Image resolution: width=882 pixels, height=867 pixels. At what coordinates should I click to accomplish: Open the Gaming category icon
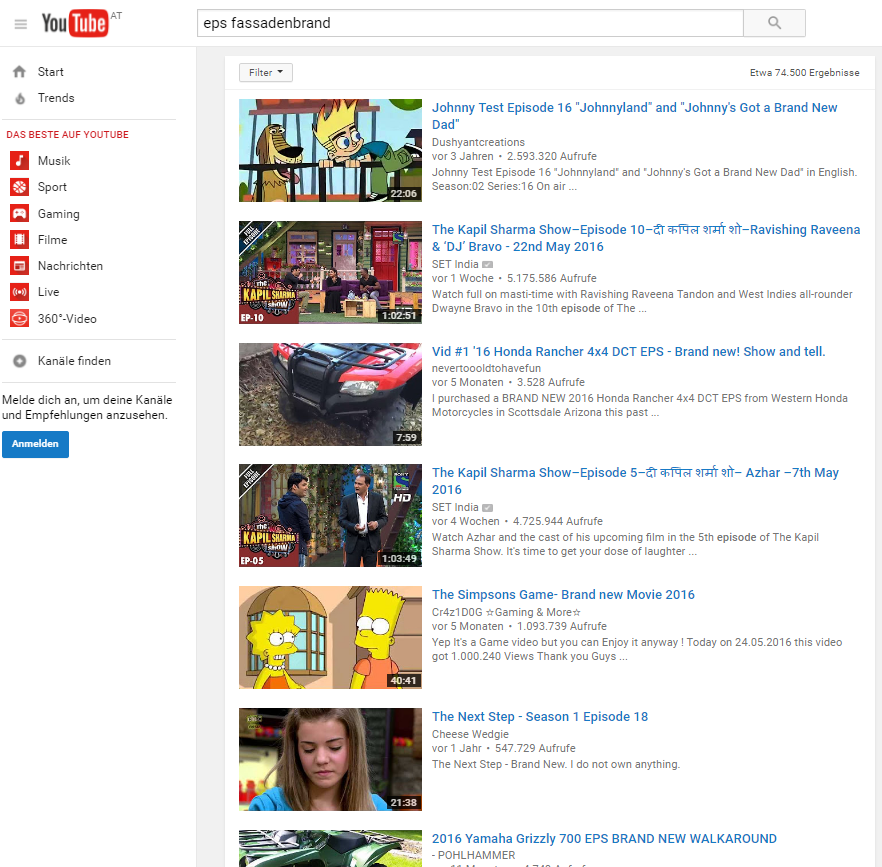[19, 214]
